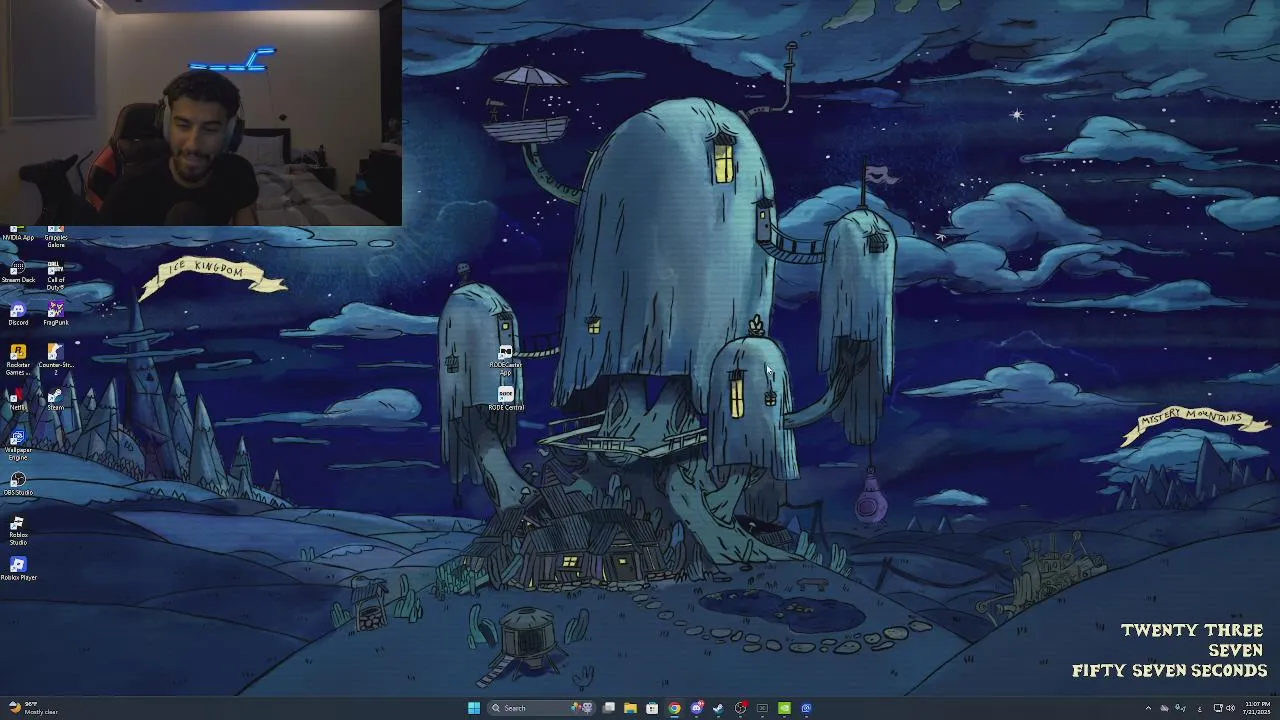The image size is (1280, 720).
Task: Select the RODECaster App desktop icon
Action: pyautogui.click(x=505, y=360)
